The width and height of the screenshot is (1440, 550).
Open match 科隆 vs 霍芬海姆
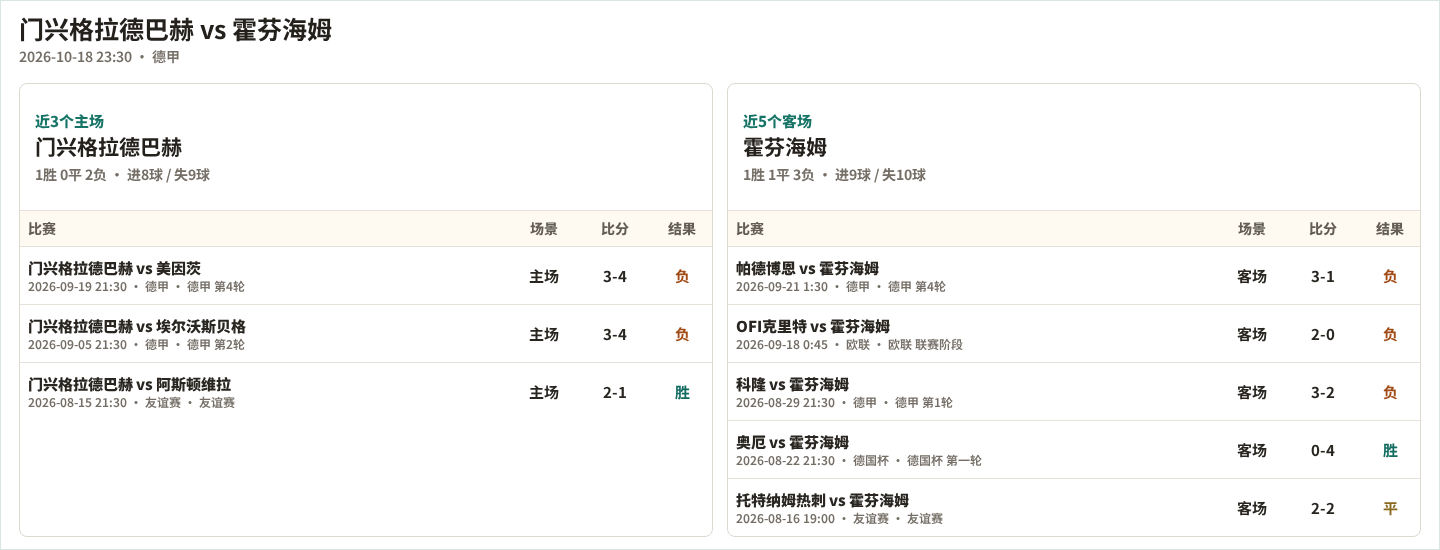pyautogui.click(x=792, y=384)
